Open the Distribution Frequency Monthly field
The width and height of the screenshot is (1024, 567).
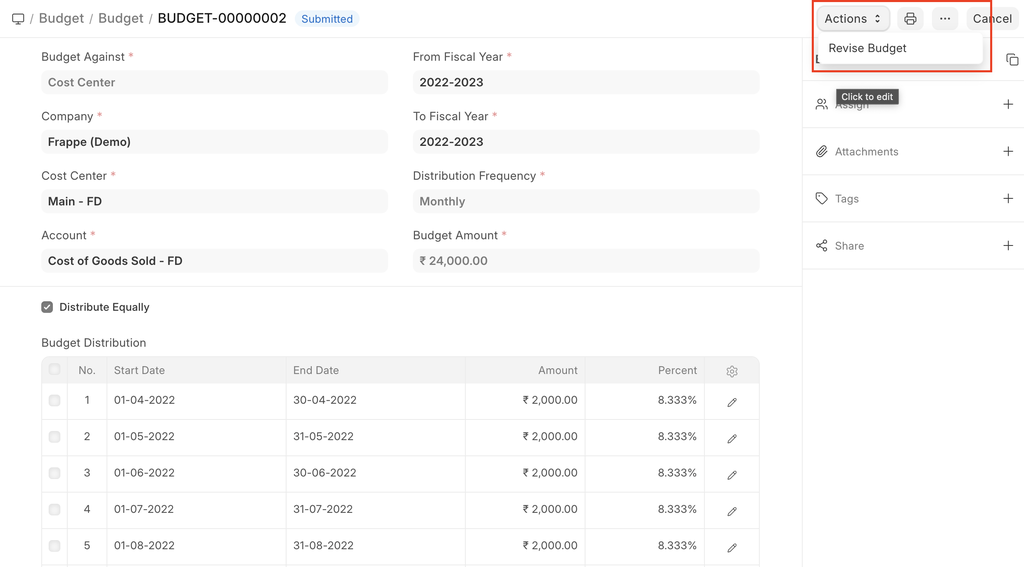point(585,201)
